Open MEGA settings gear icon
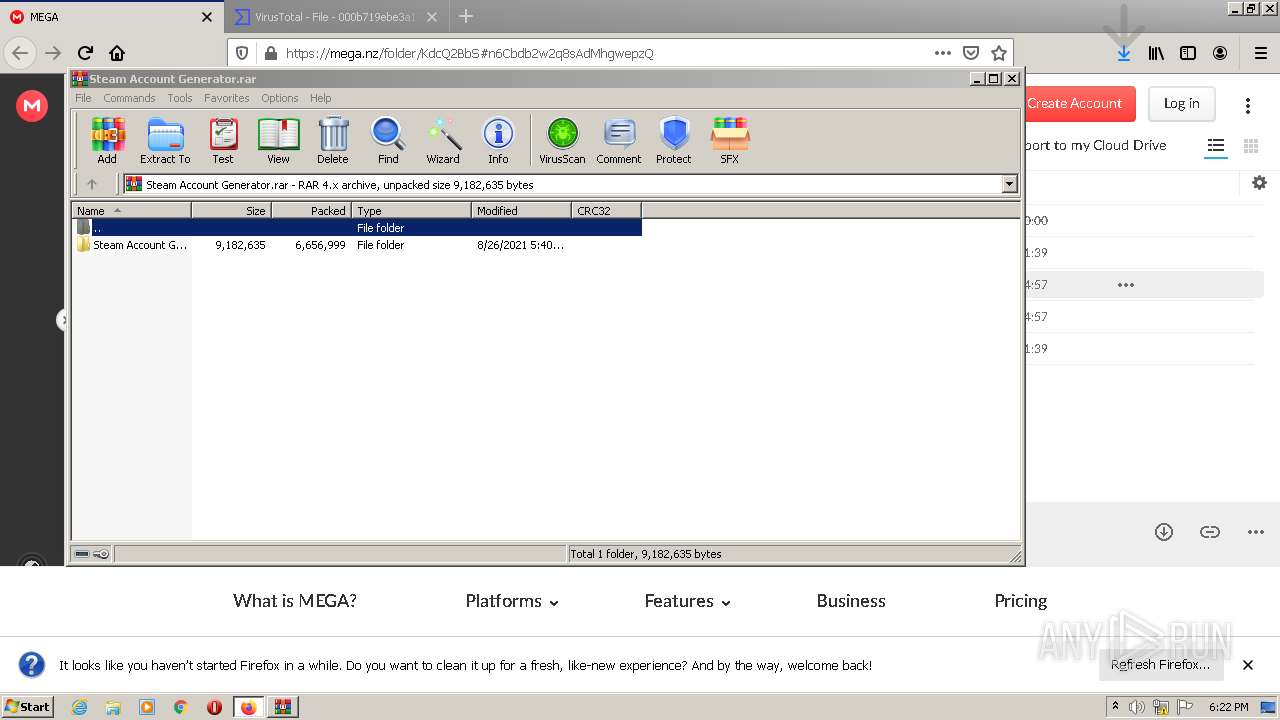 1259,182
